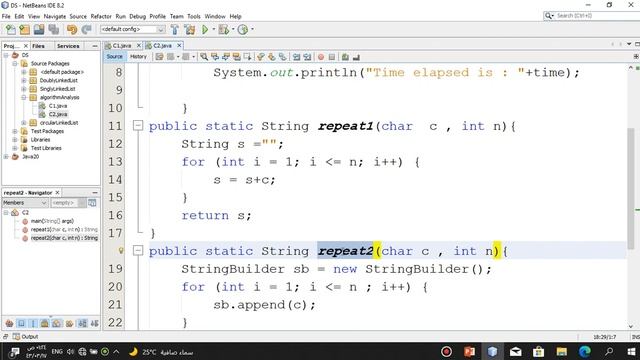
Task: Toggle Fully Qualified Names in Navigator
Action: click(x=69, y=323)
